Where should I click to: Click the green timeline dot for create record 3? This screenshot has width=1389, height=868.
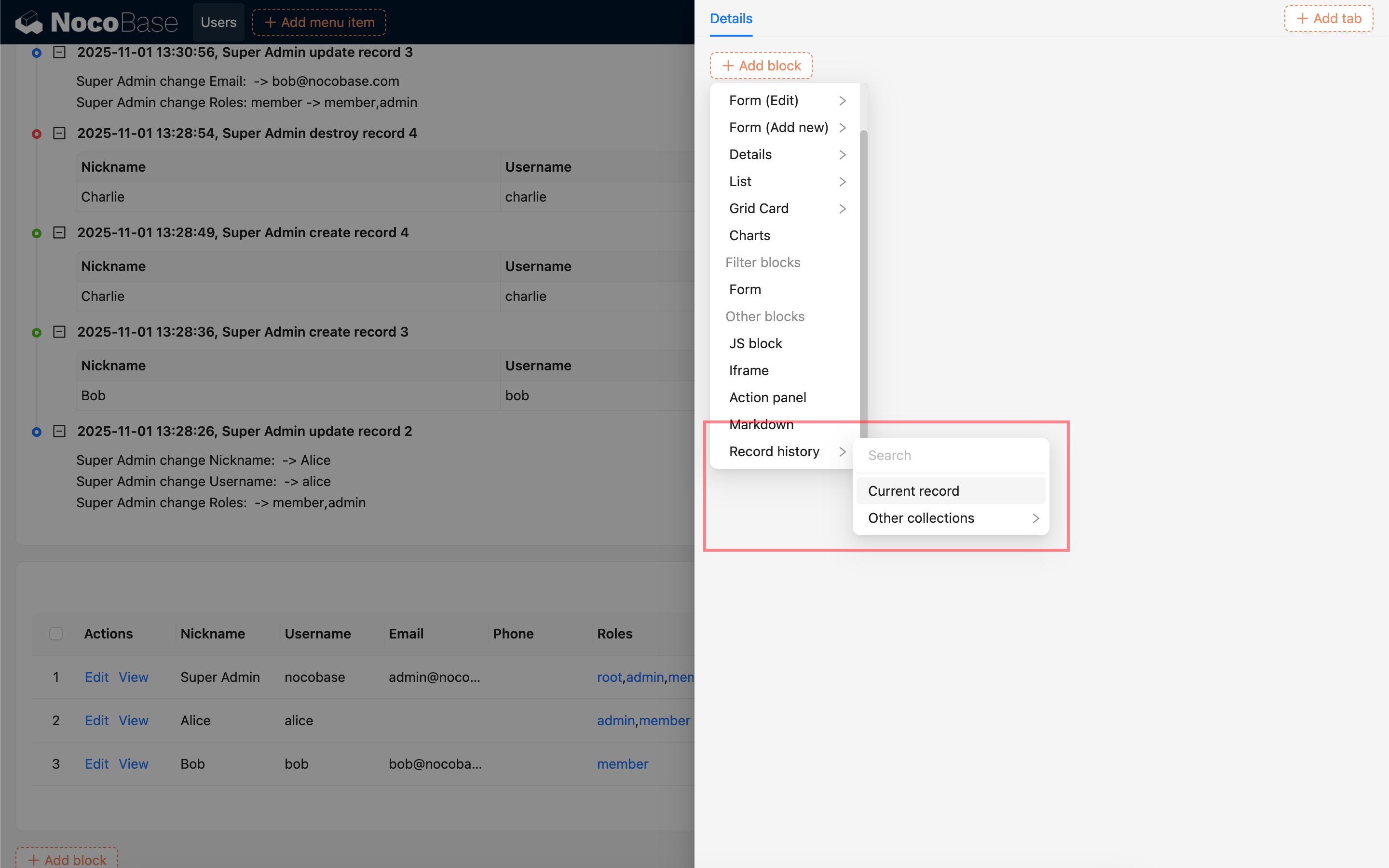click(x=37, y=332)
